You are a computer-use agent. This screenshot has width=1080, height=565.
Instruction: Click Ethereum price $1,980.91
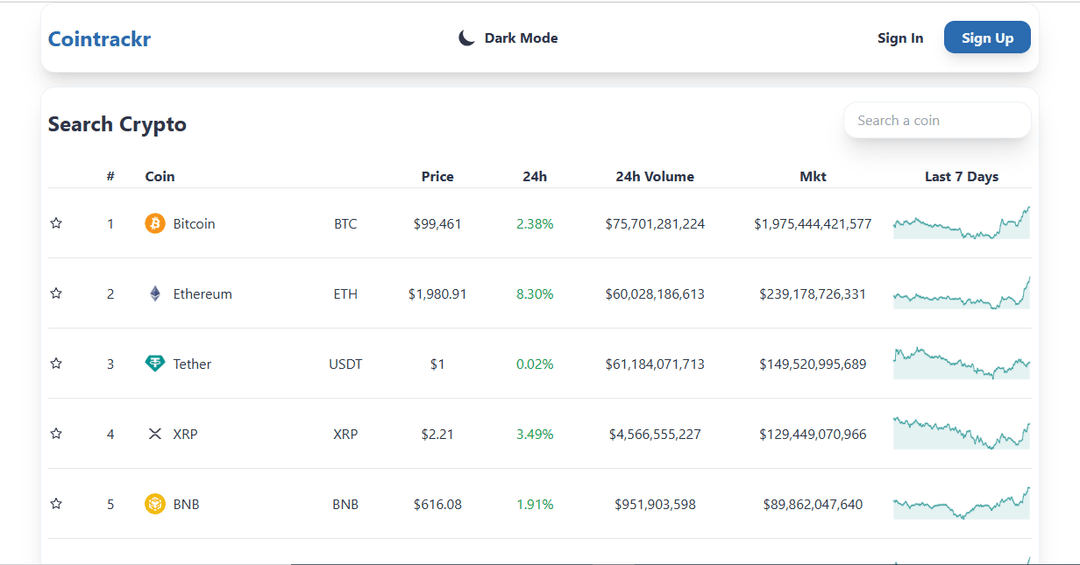click(x=437, y=294)
